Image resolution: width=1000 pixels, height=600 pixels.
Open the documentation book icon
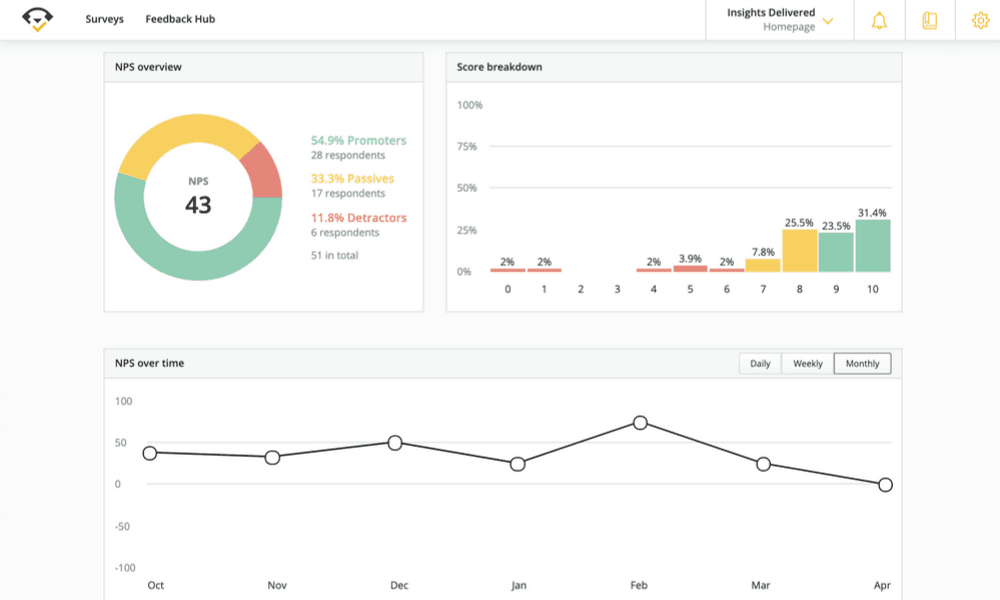(x=929, y=20)
